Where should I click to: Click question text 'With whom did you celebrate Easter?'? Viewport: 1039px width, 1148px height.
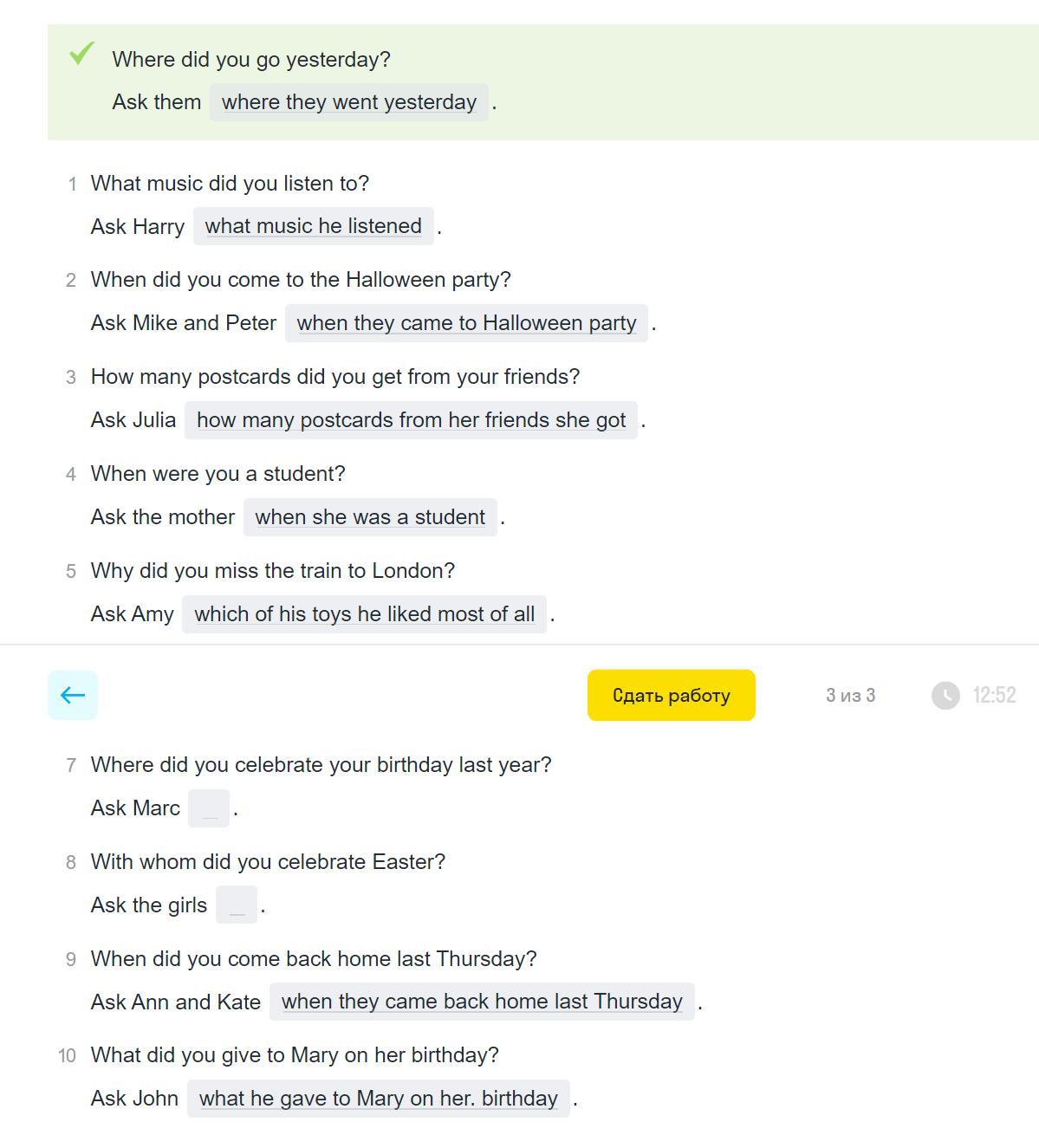click(268, 862)
